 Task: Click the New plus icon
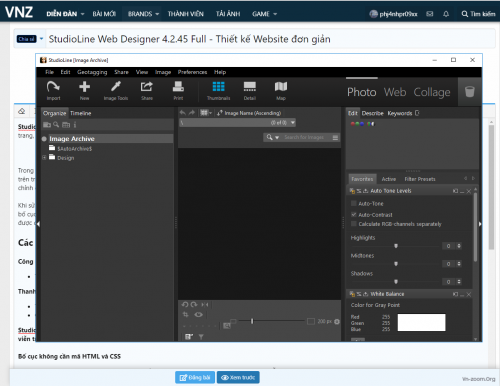[x=84, y=87]
